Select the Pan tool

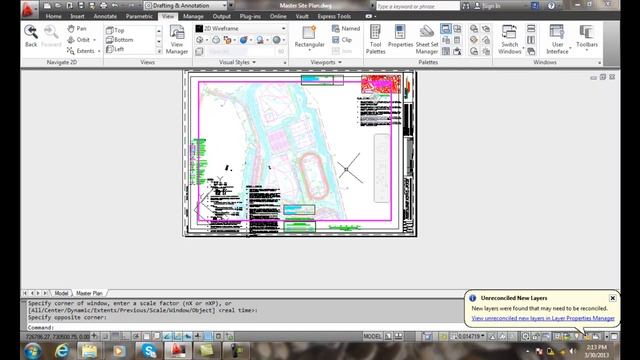(x=77, y=29)
